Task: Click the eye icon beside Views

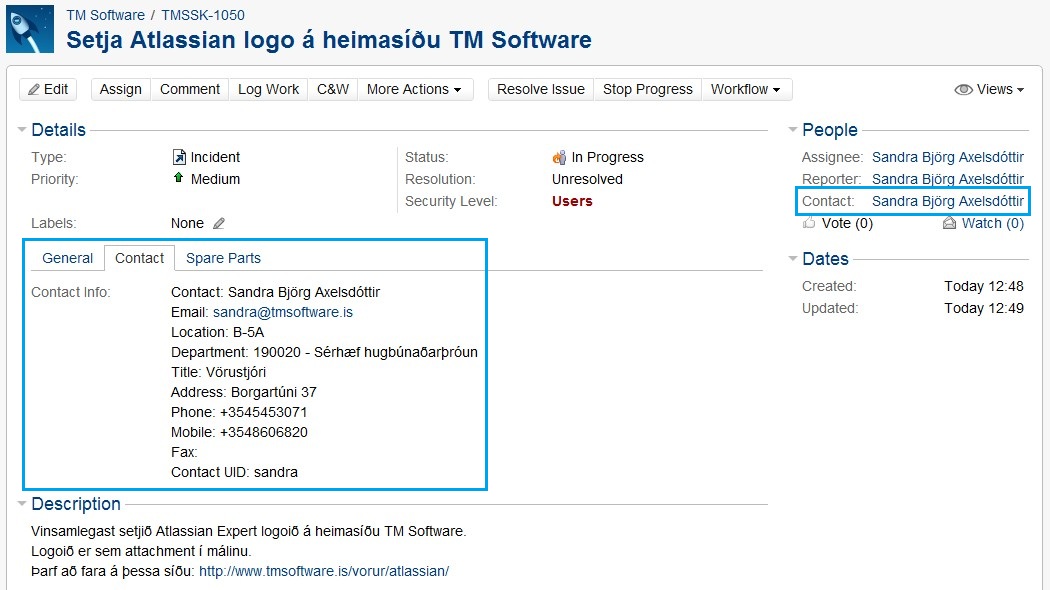Action: [963, 89]
